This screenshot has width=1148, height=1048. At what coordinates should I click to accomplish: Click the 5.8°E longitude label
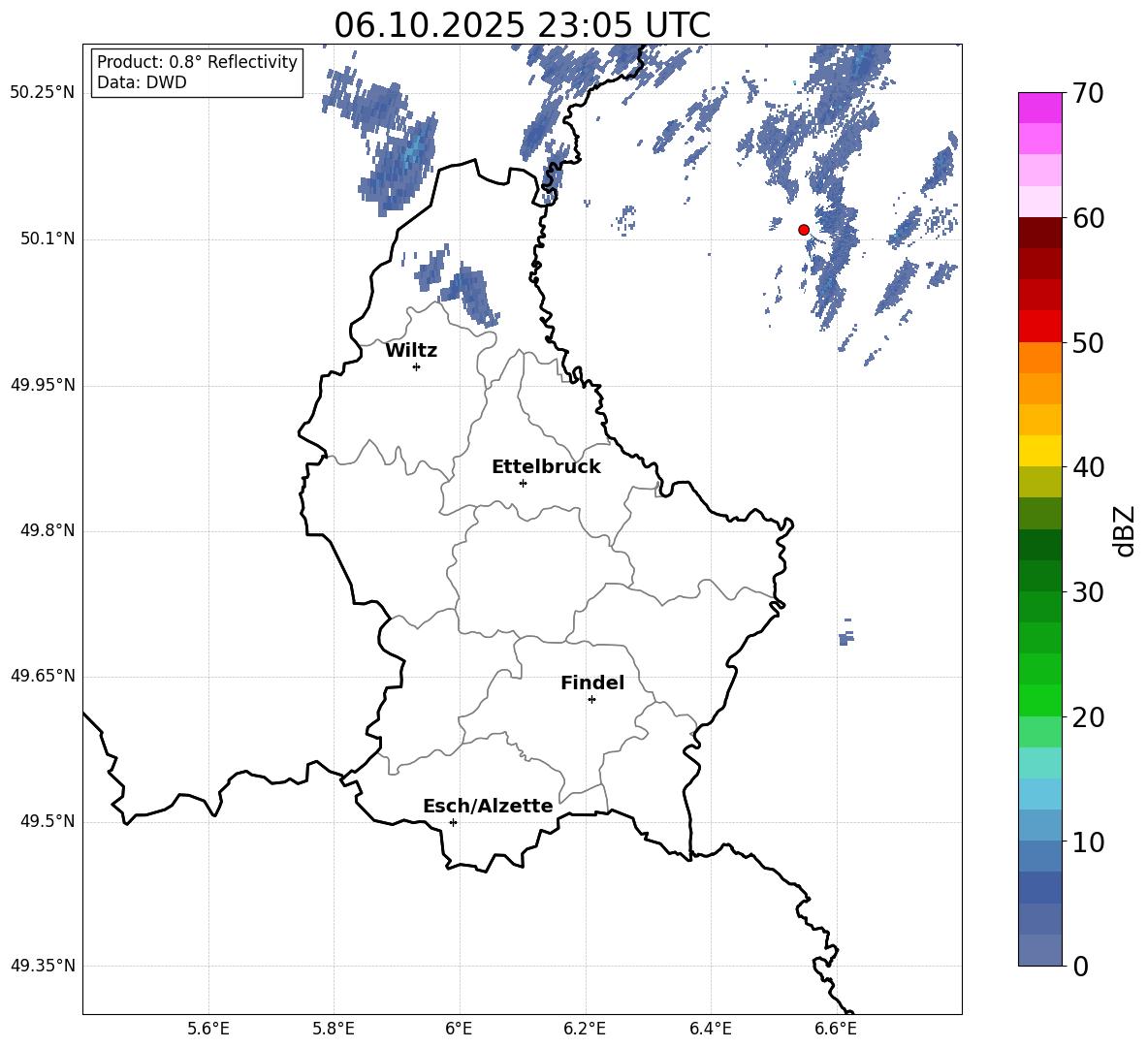[334, 1029]
